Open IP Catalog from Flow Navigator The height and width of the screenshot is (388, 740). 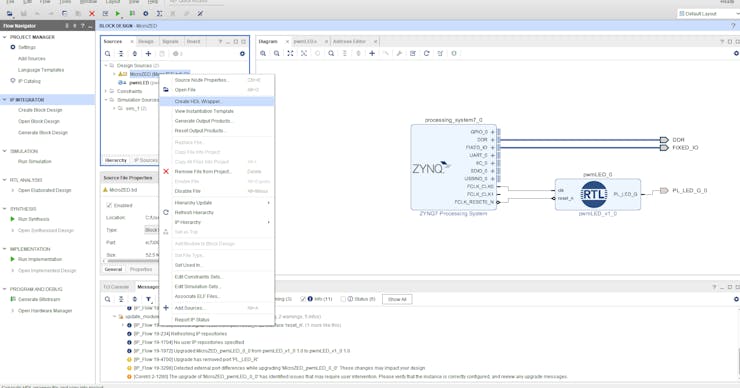pos(29,81)
